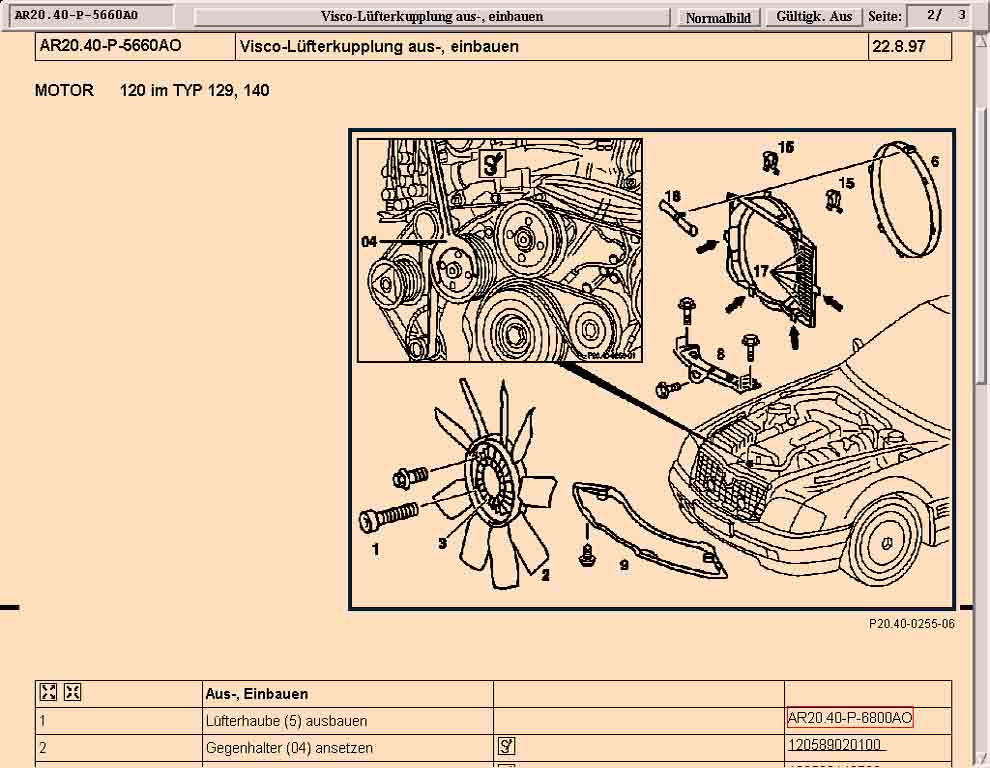Click the Normalbild button
This screenshot has height=768, width=990.
pos(718,17)
